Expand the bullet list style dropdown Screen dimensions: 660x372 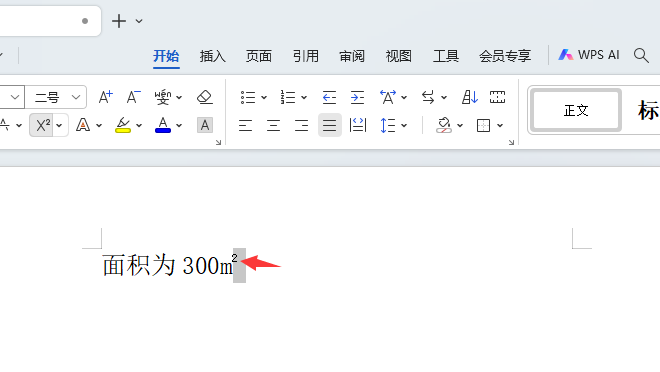click(x=264, y=98)
